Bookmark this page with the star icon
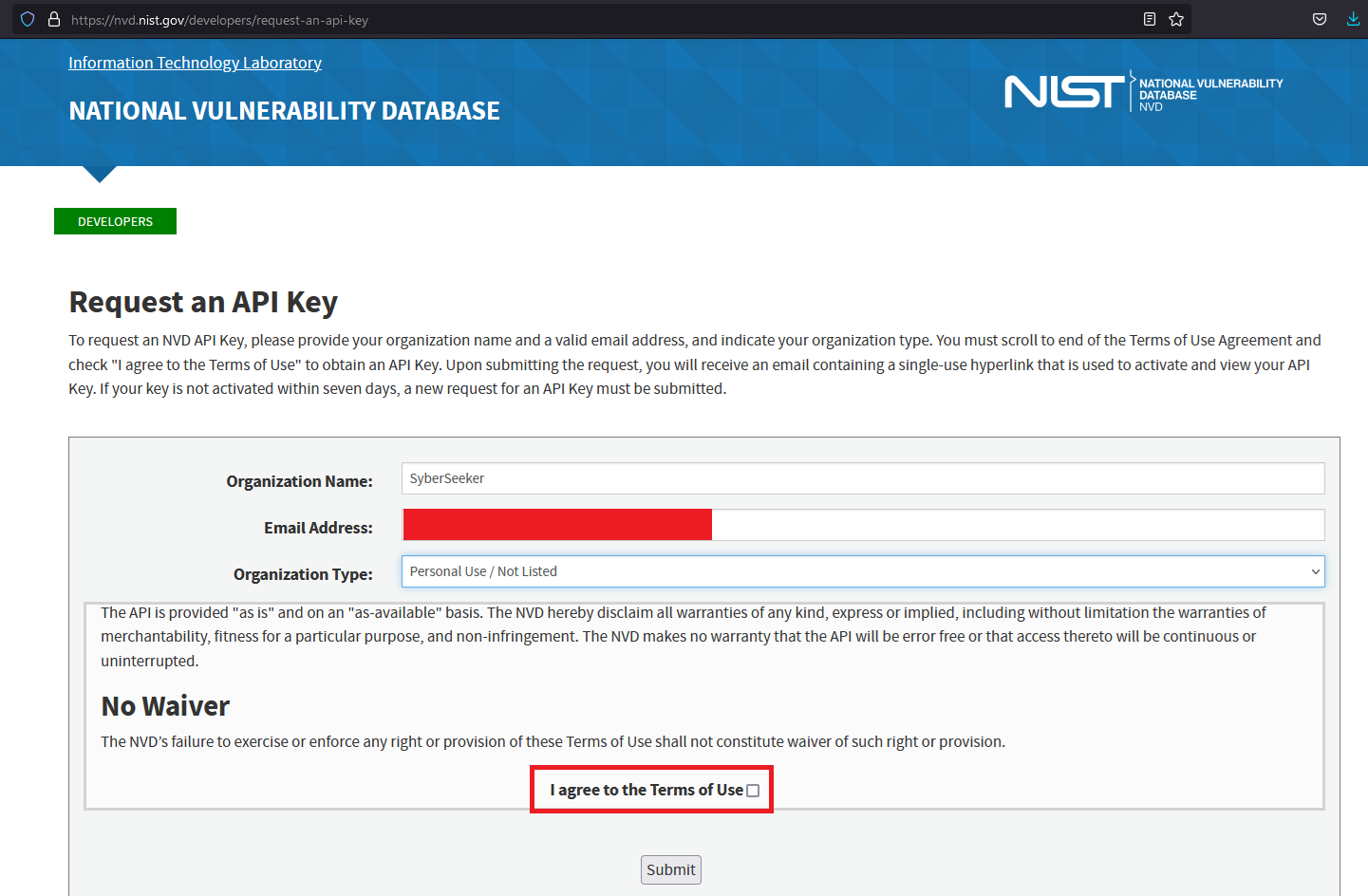The width and height of the screenshot is (1368, 896). pyautogui.click(x=1176, y=19)
